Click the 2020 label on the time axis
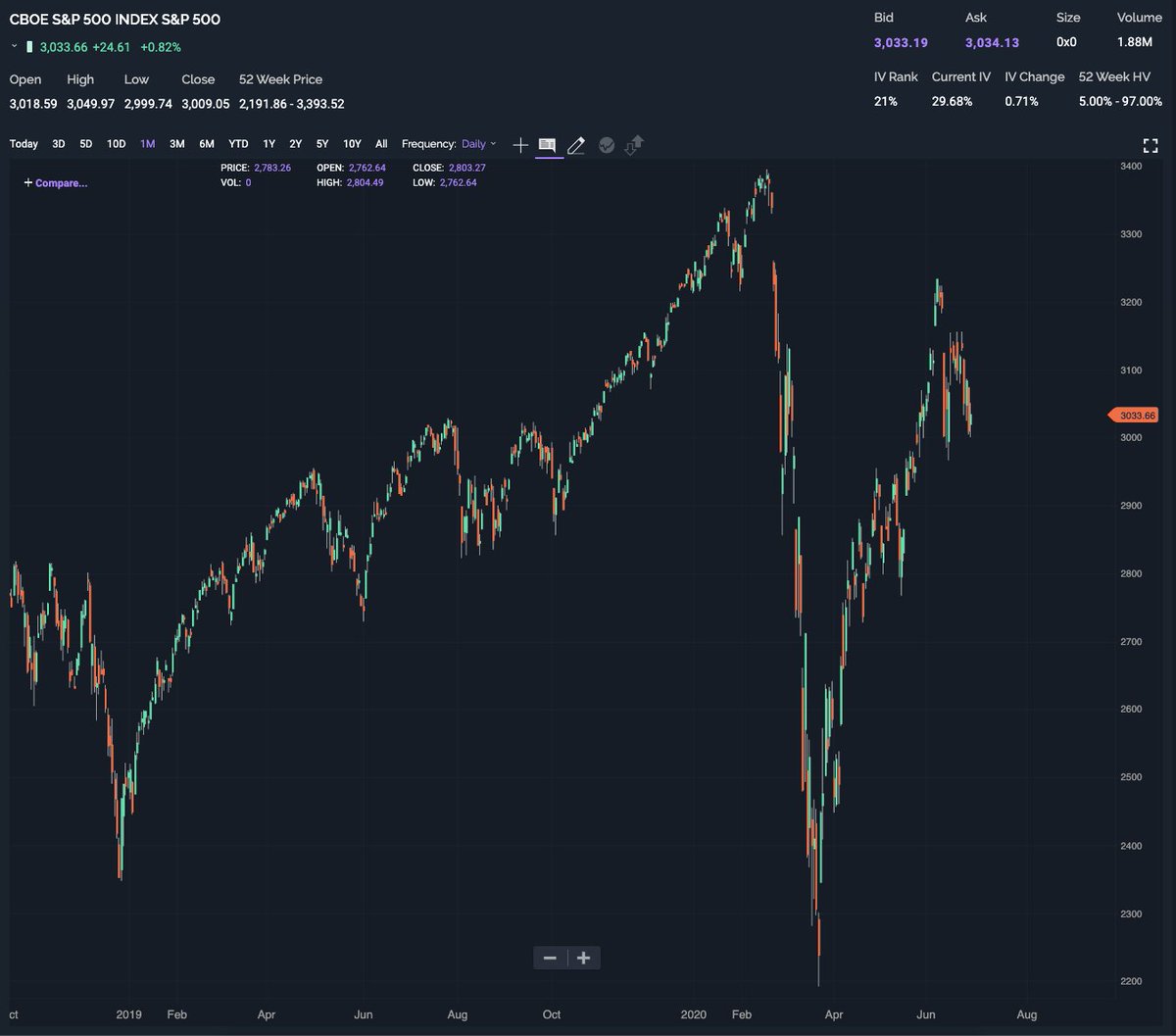The image size is (1176, 1036). pos(693,1015)
